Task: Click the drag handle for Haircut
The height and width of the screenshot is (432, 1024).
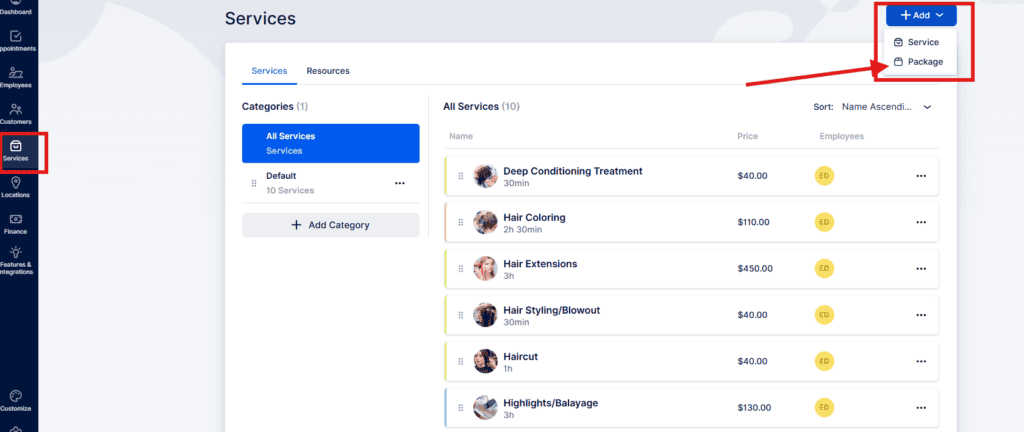Action: pos(460,362)
